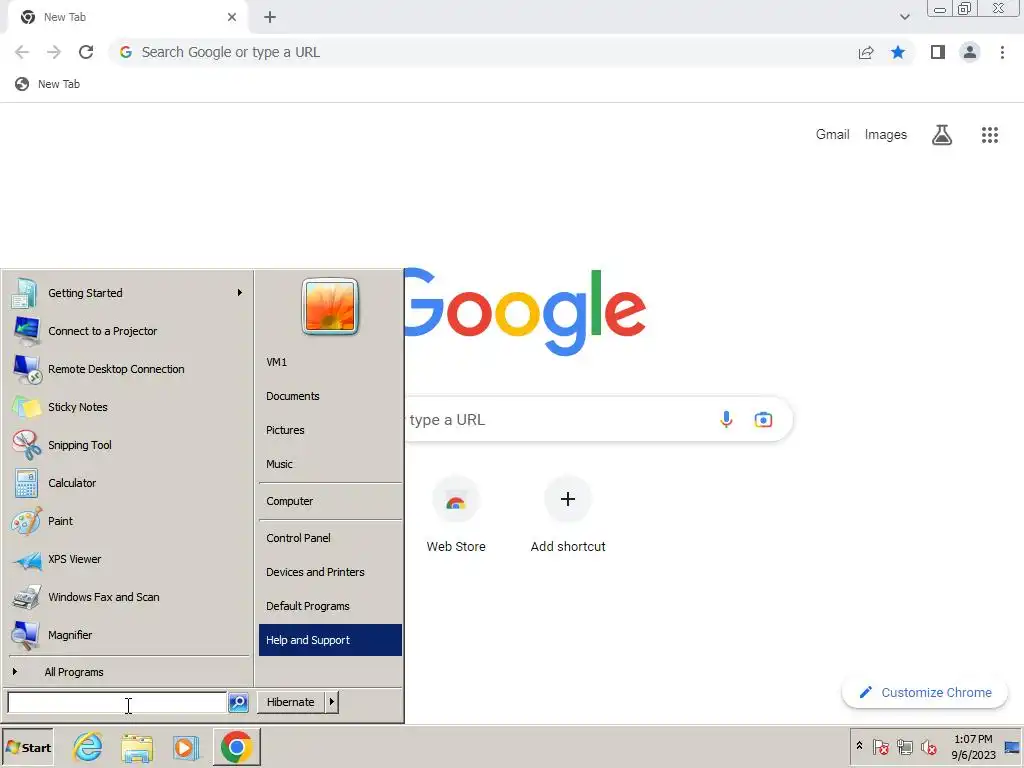The image size is (1024, 768).
Task: Expand All Programs list
Action: click(x=128, y=672)
